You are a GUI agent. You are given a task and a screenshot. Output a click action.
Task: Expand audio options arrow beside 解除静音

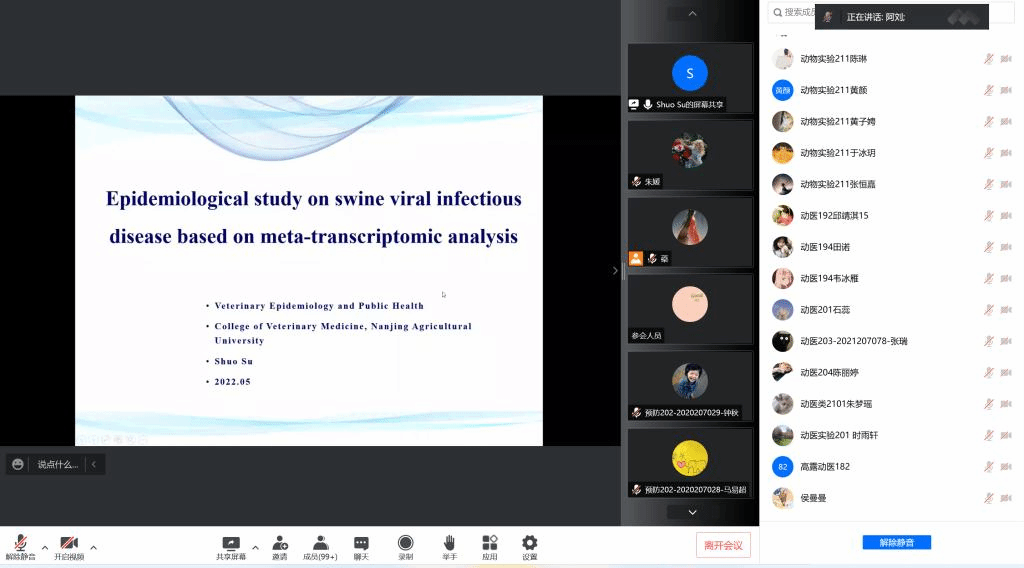click(x=45, y=547)
